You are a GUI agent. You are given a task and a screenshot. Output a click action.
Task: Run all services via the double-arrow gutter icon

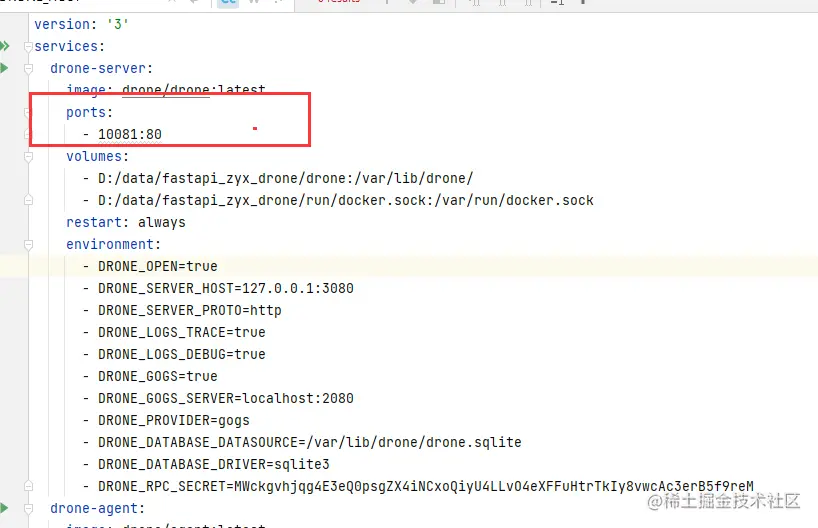click(4, 46)
